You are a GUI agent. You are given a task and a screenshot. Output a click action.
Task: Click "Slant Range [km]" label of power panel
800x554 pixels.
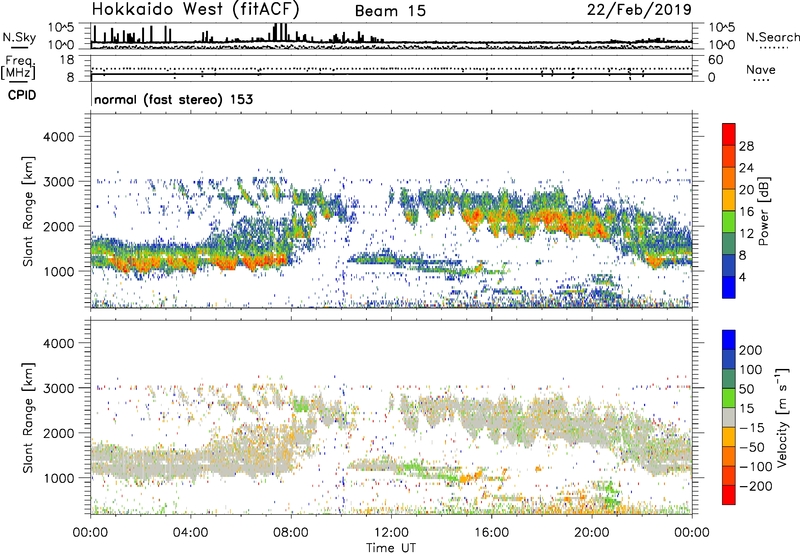pyautogui.click(x=28, y=212)
